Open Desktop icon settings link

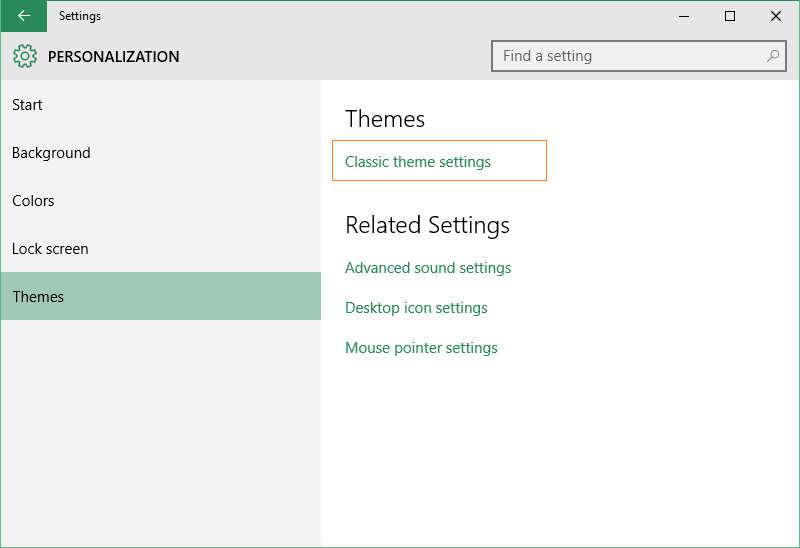(x=416, y=308)
